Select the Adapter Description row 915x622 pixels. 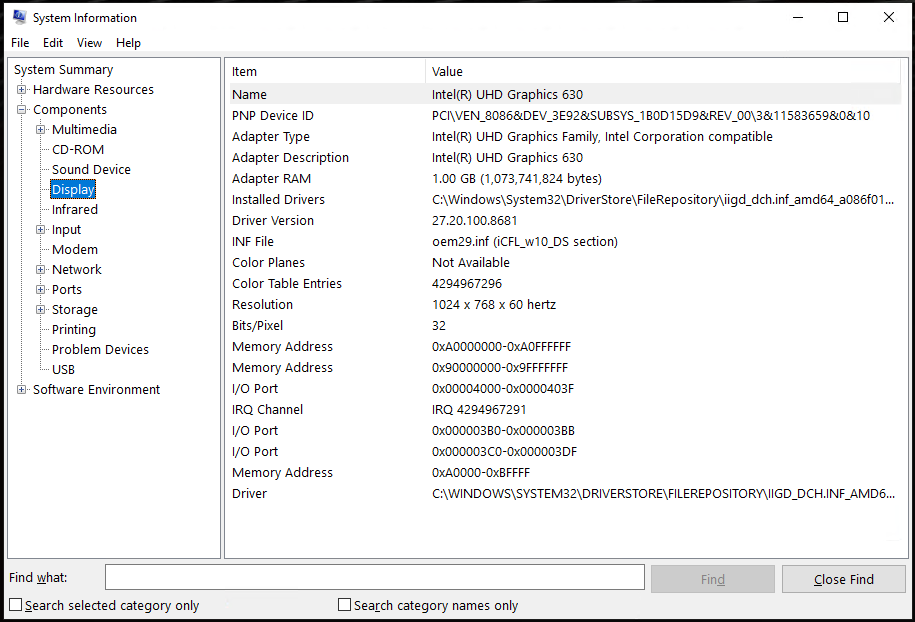[x=565, y=158]
